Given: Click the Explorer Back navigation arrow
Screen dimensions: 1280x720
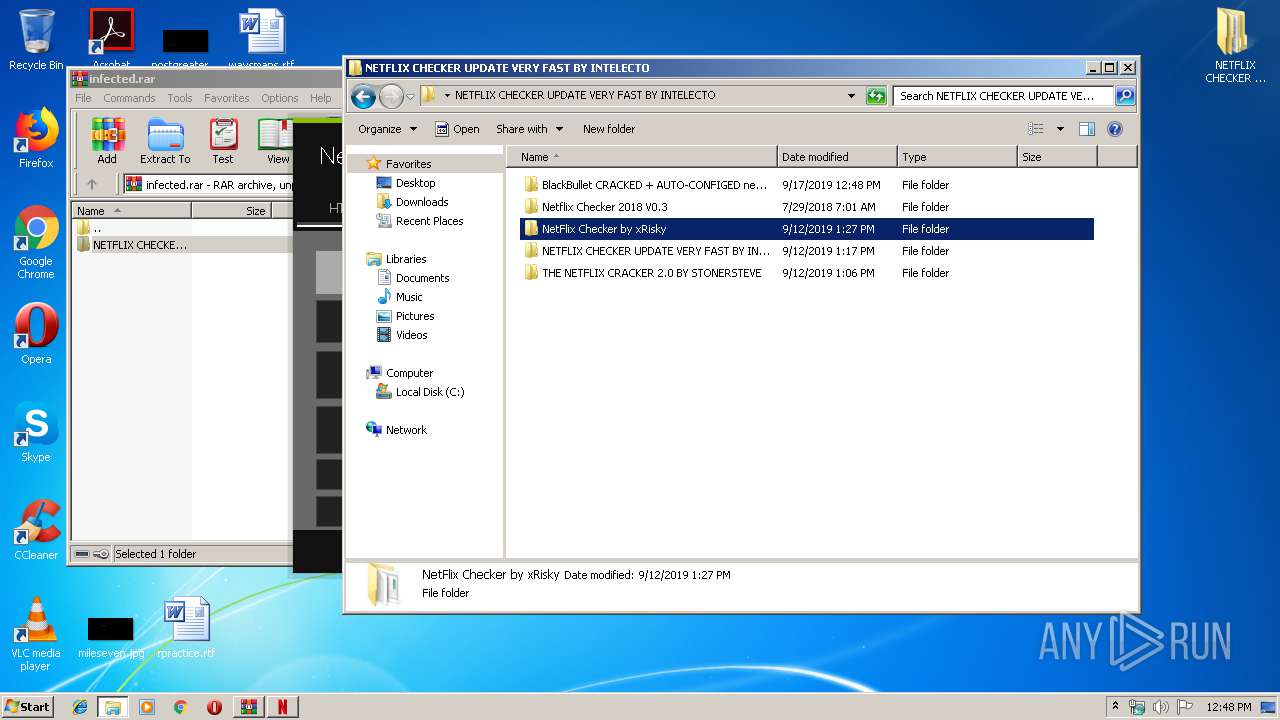Looking at the screenshot, I should [x=363, y=96].
